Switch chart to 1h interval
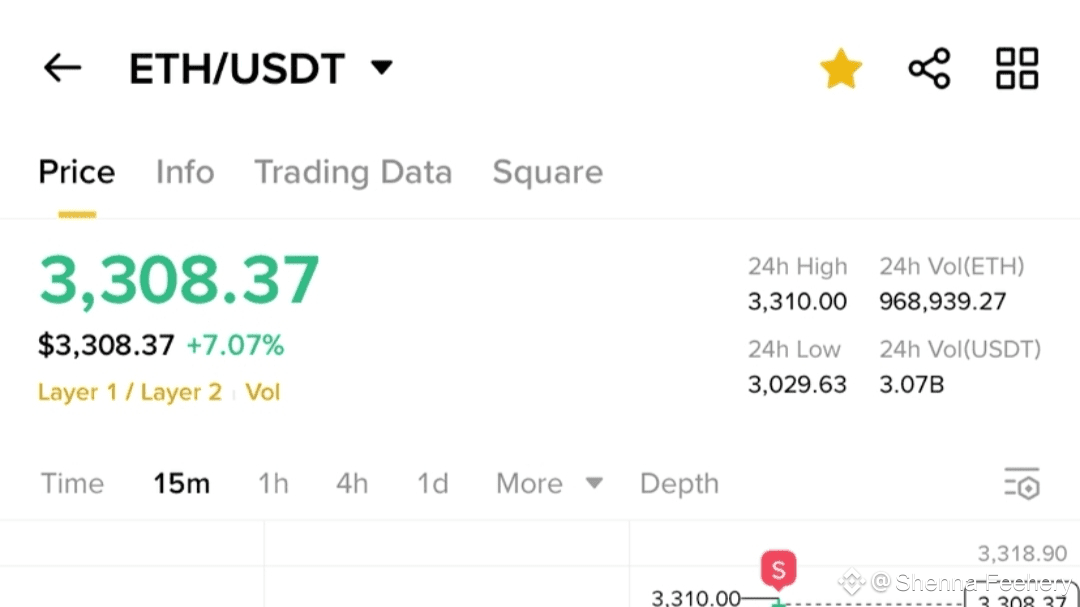This screenshot has width=1080, height=607. tap(273, 484)
